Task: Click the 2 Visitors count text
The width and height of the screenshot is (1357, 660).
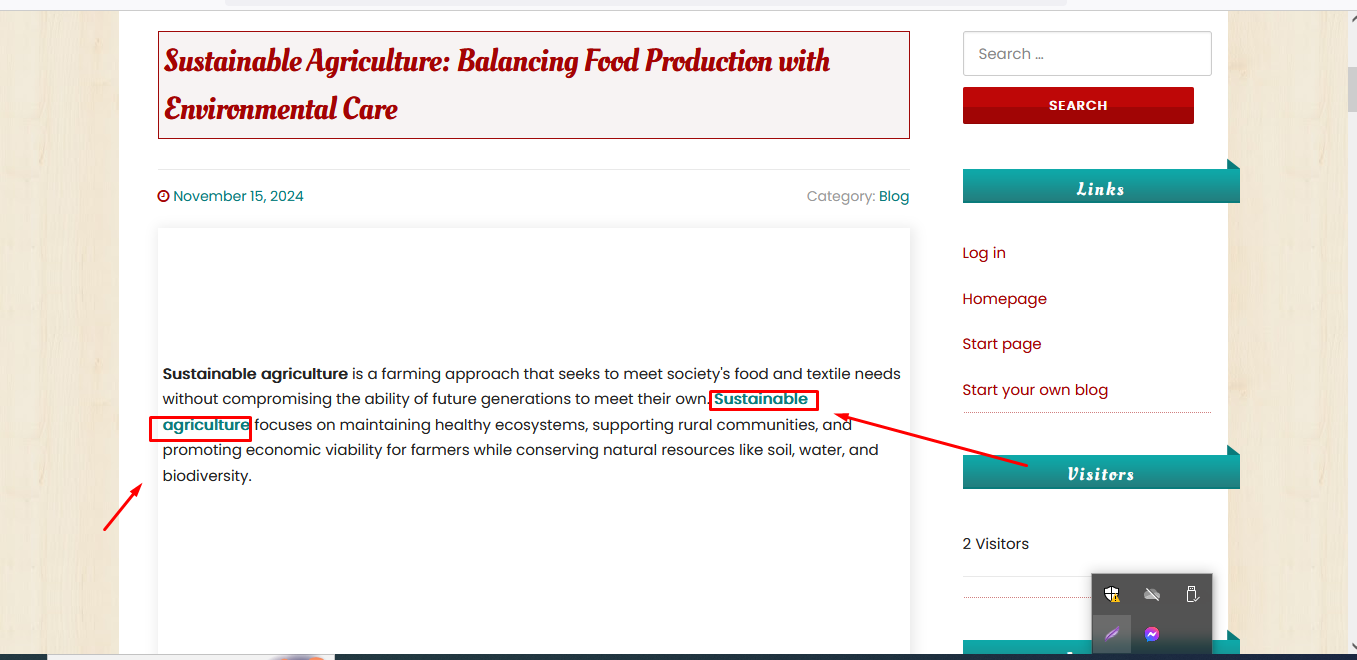Action: (996, 544)
